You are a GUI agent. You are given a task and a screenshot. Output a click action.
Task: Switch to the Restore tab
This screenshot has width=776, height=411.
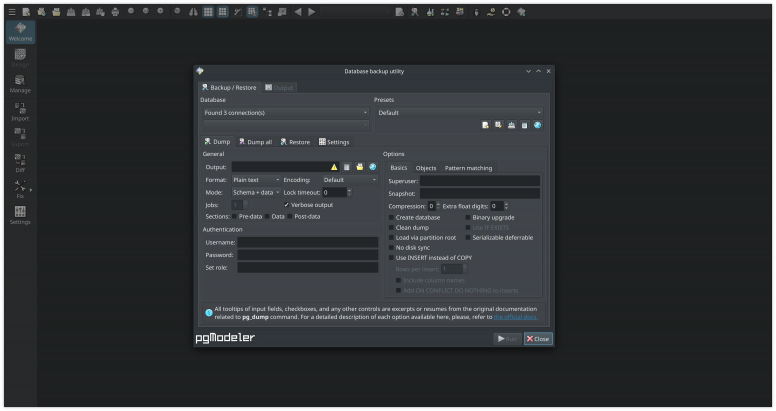(295, 142)
